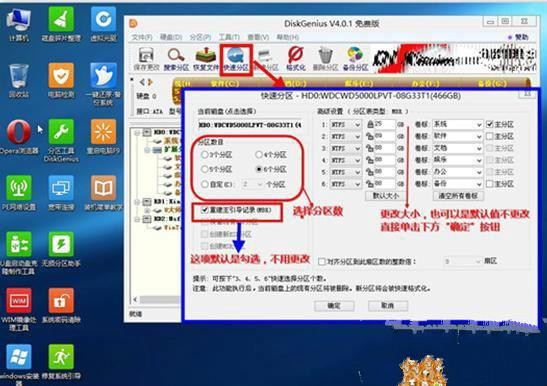Click the Quick Partition toolbar icon
The width and height of the screenshot is (547, 386).
point(236,59)
